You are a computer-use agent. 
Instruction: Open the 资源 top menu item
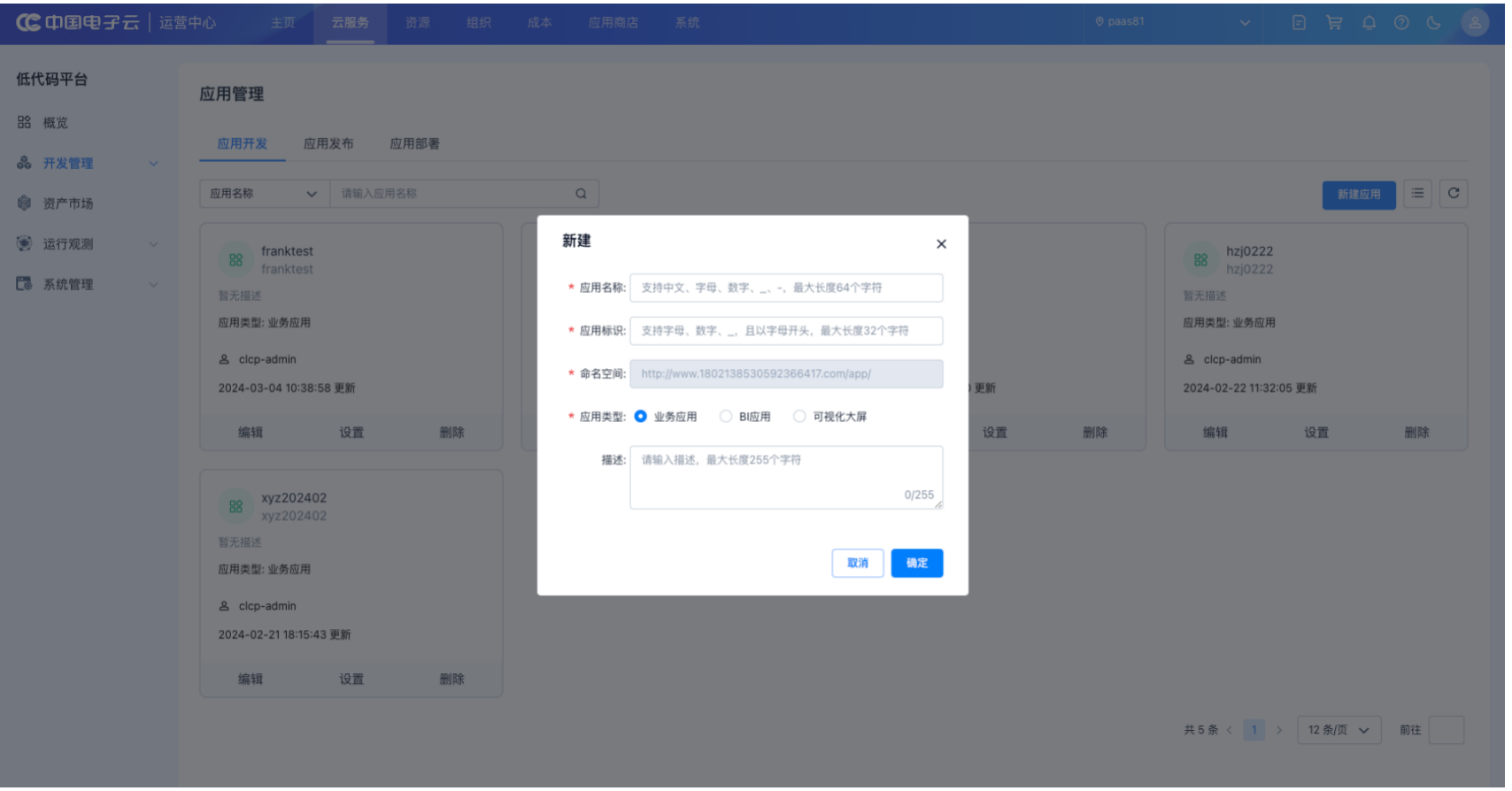tap(420, 23)
